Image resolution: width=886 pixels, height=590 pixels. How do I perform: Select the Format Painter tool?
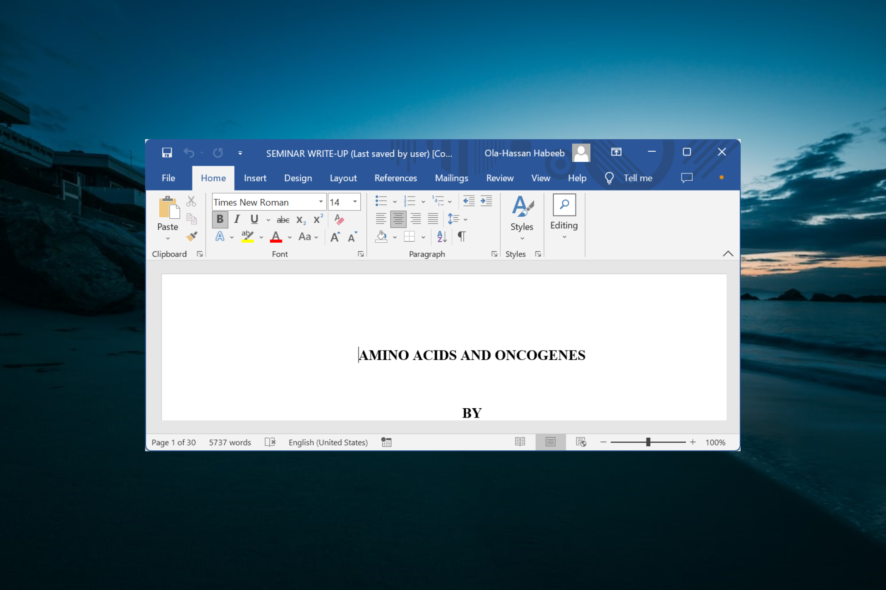pyautogui.click(x=191, y=239)
